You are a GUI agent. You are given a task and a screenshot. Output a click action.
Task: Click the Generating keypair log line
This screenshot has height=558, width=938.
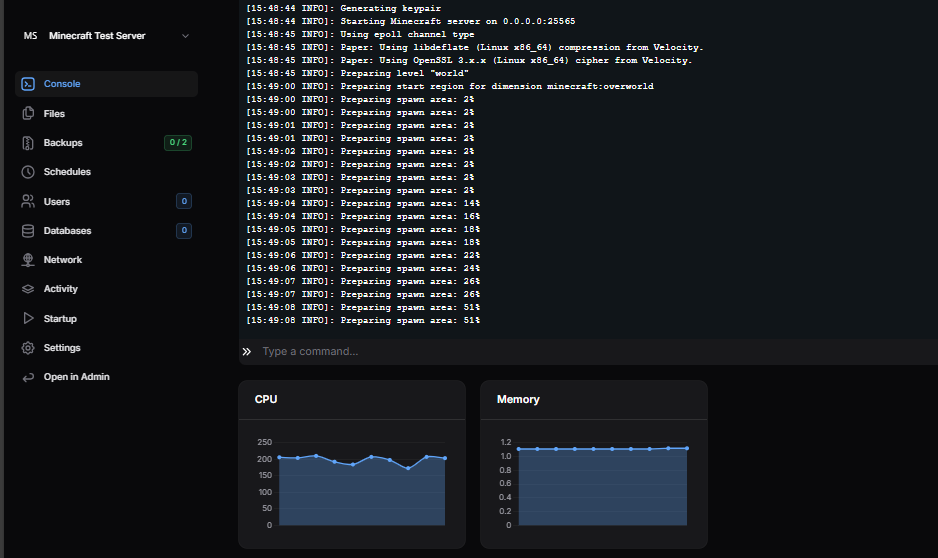click(x=343, y=8)
